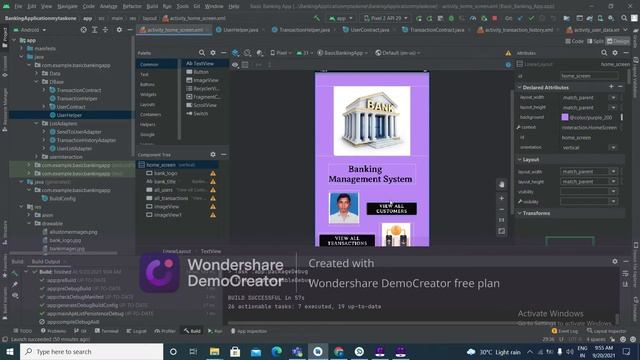The height and width of the screenshot is (360, 640).
Task: Click the purple_200 background color swatch
Action: pyautogui.click(x=565, y=117)
